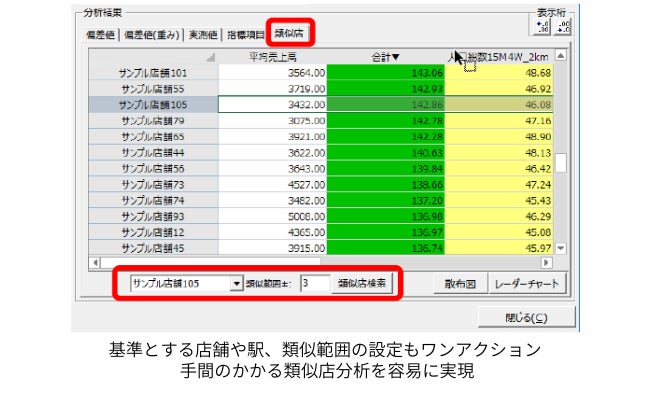The height and width of the screenshot is (400, 650).
Task: Click the horizontal scrollbar thumb
Action: point(211,262)
